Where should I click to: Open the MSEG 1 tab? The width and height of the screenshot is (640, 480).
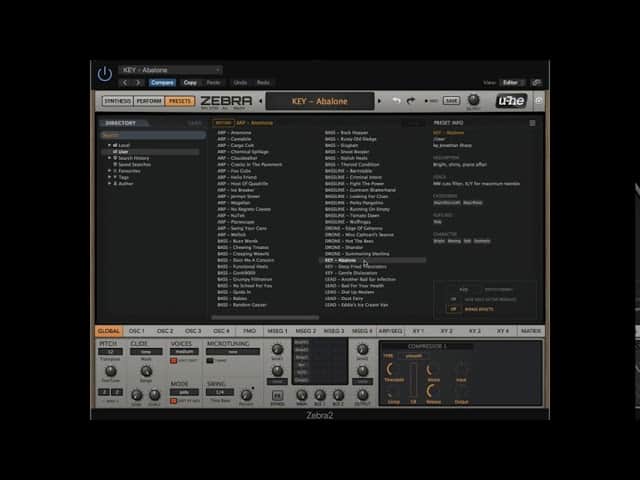pyautogui.click(x=278, y=331)
